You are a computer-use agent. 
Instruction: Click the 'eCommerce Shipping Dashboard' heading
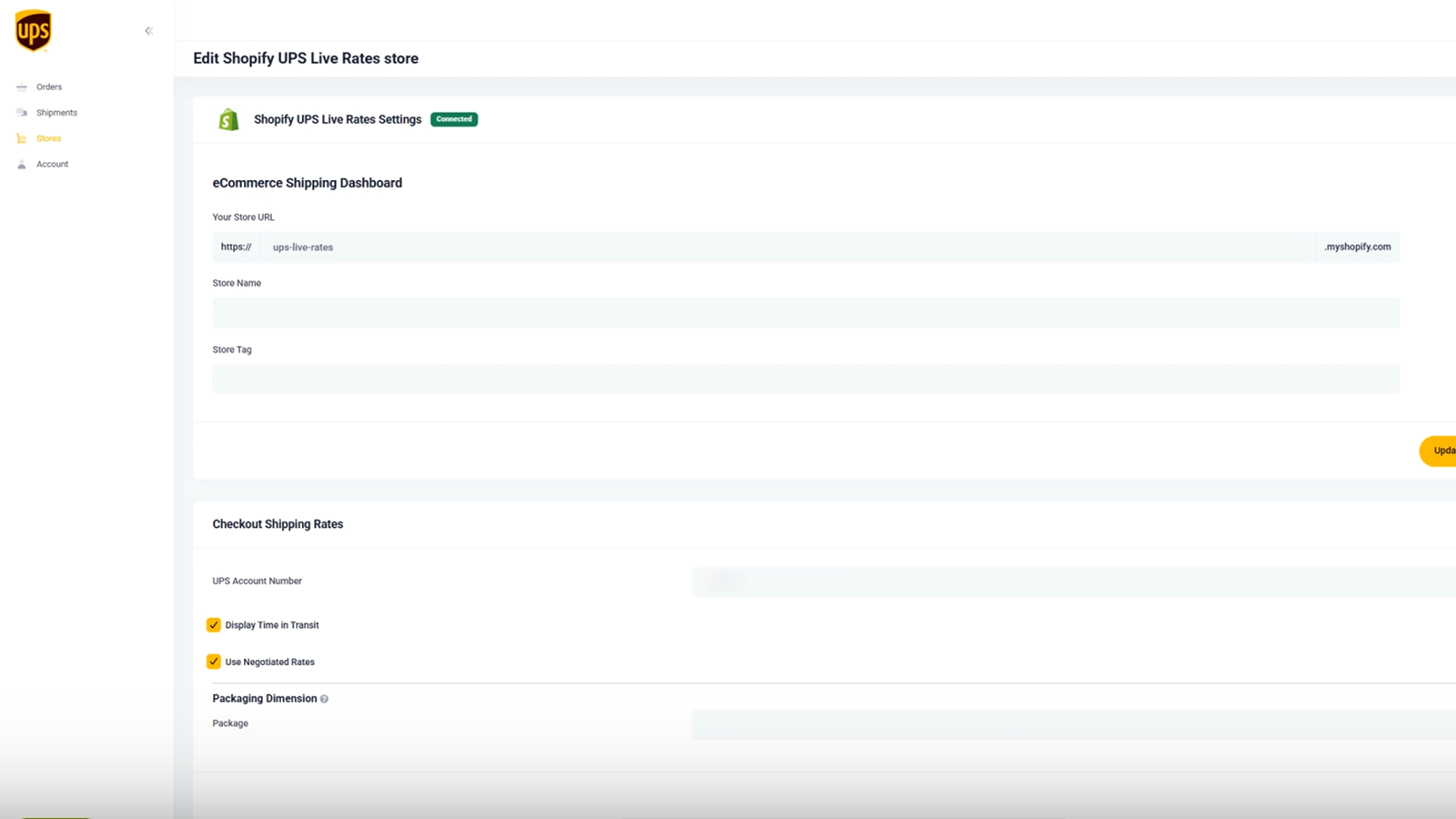[x=308, y=183]
